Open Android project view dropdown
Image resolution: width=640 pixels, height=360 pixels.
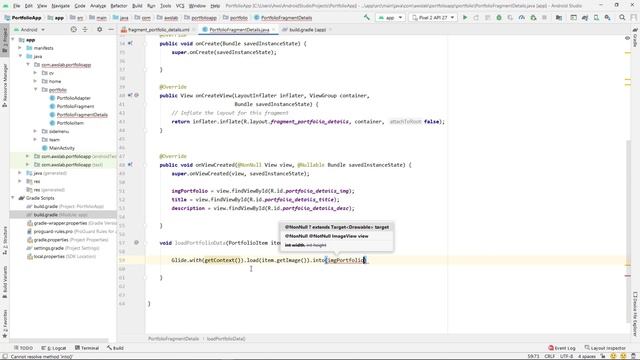(29, 29)
